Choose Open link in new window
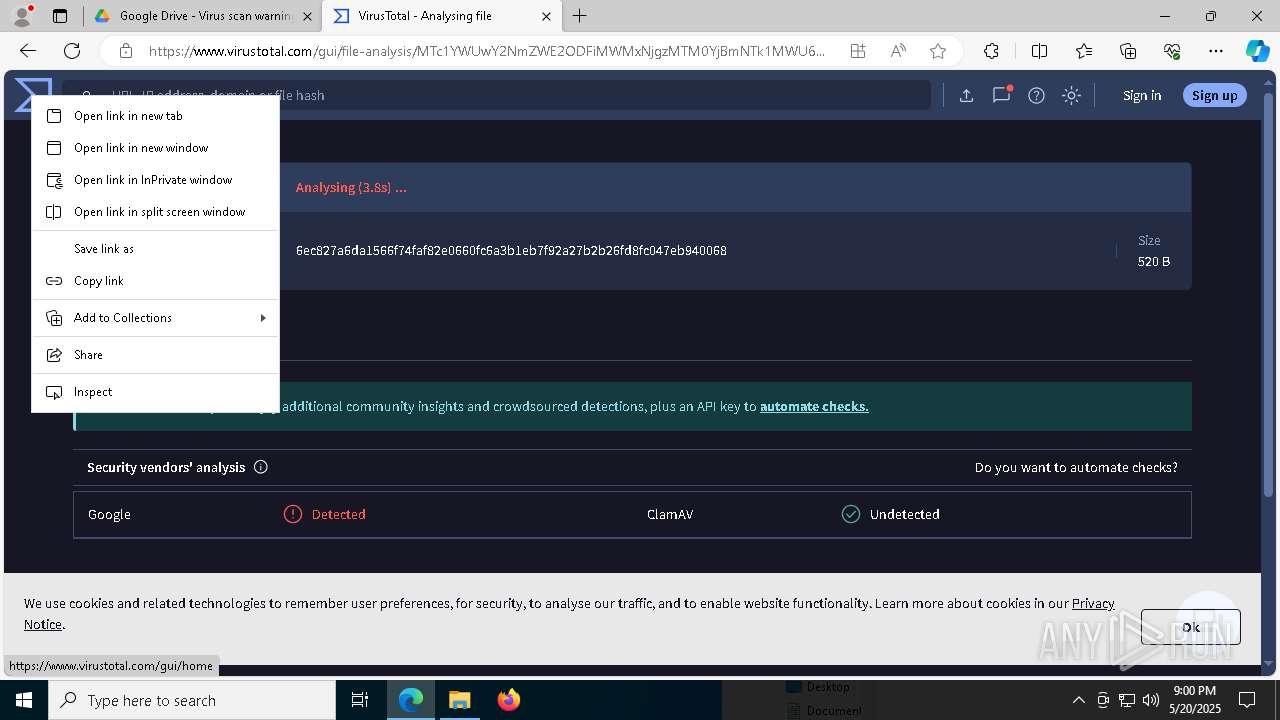The width and height of the screenshot is (1280, 720). [155, 148]
